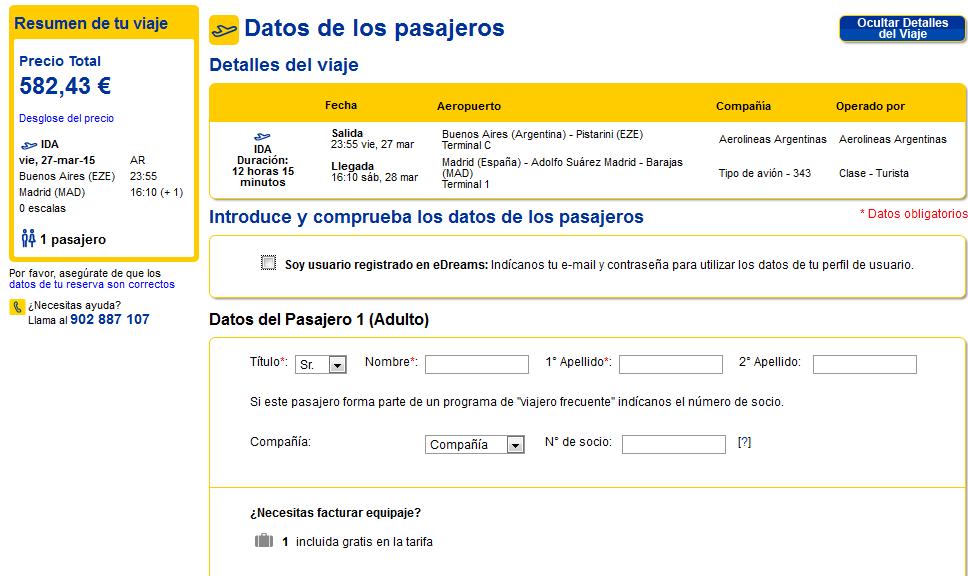Click the [?] help icon beside N° de socio

click(x=745, y=442)
